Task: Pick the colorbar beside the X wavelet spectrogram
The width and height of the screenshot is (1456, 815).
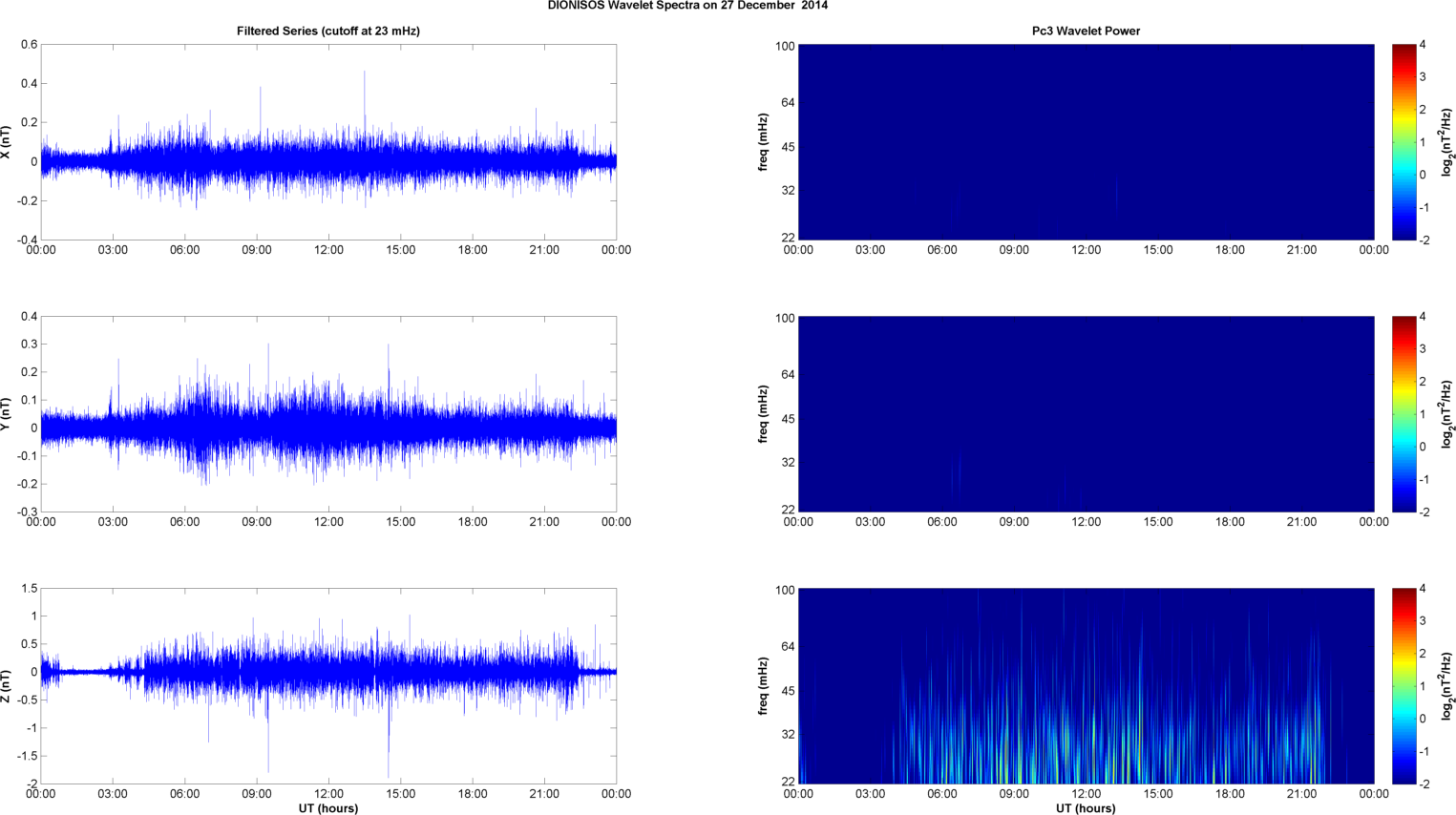Action: tap(1403, 142)
